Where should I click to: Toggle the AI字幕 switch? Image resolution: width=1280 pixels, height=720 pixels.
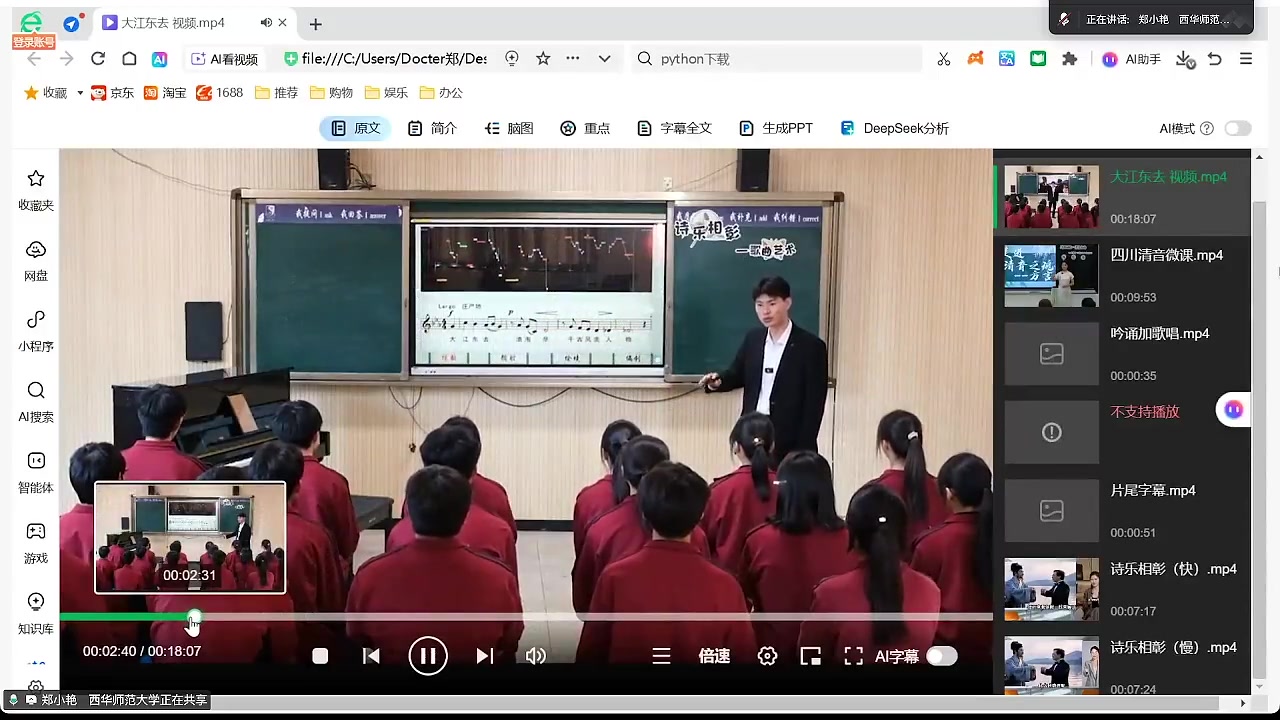(x=941, y=656)
